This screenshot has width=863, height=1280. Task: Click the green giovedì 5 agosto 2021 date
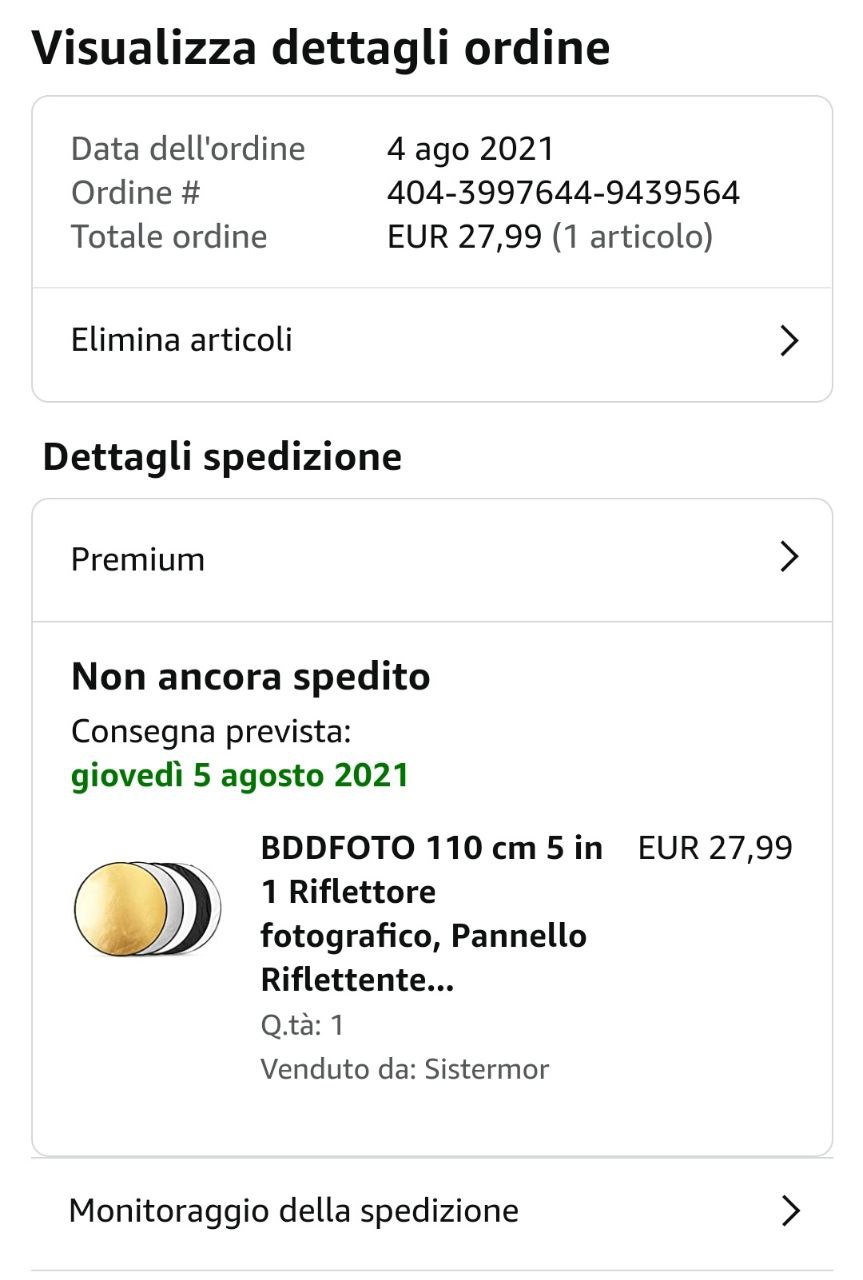click(240, 776)
